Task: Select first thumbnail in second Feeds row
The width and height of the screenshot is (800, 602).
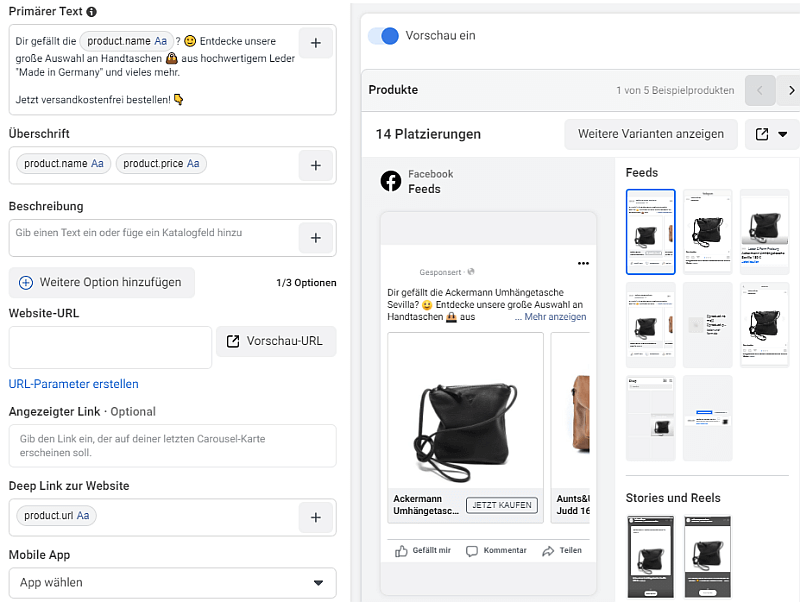Action: [651, 325]
